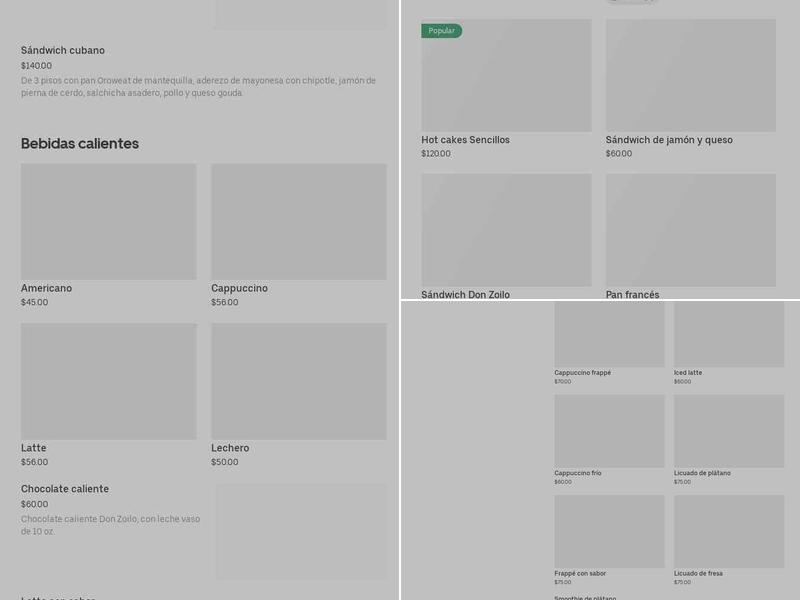800x600 pixels.
Task: Click the Cappuccino frío image
Action: 609,431
